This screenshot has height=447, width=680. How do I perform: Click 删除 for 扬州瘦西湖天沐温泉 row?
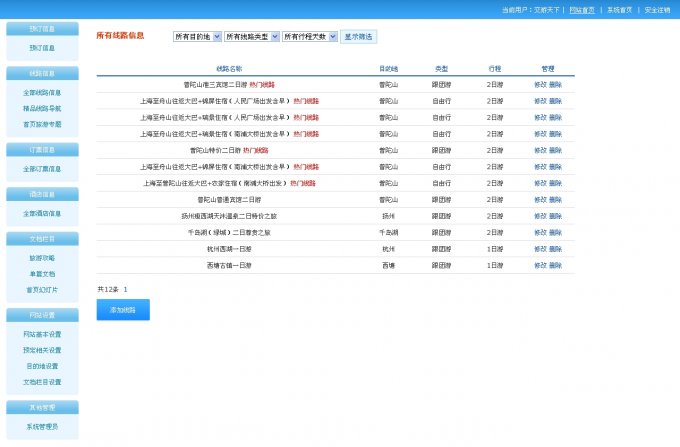(555, 216)
